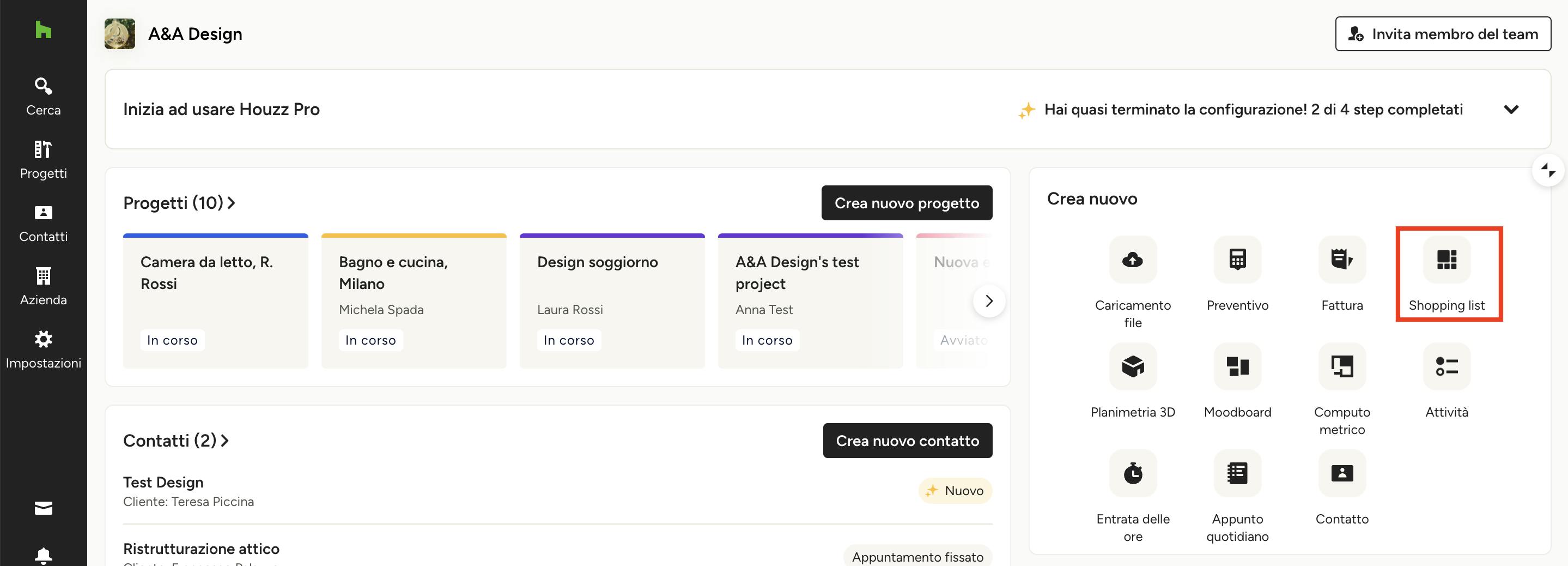Open the Test Design contact row
The height and width of the screenshot is (566, 1568).
[x=557, y=491]
